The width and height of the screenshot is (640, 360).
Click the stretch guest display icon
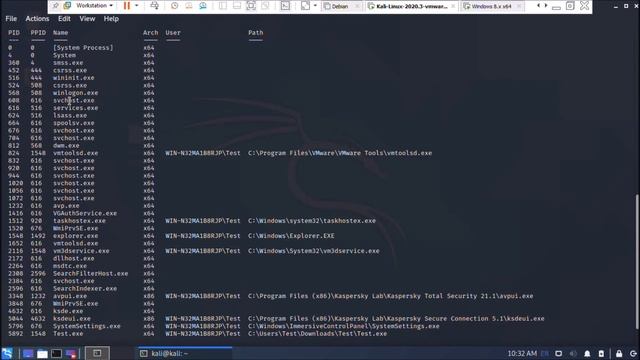click(305, 6)
